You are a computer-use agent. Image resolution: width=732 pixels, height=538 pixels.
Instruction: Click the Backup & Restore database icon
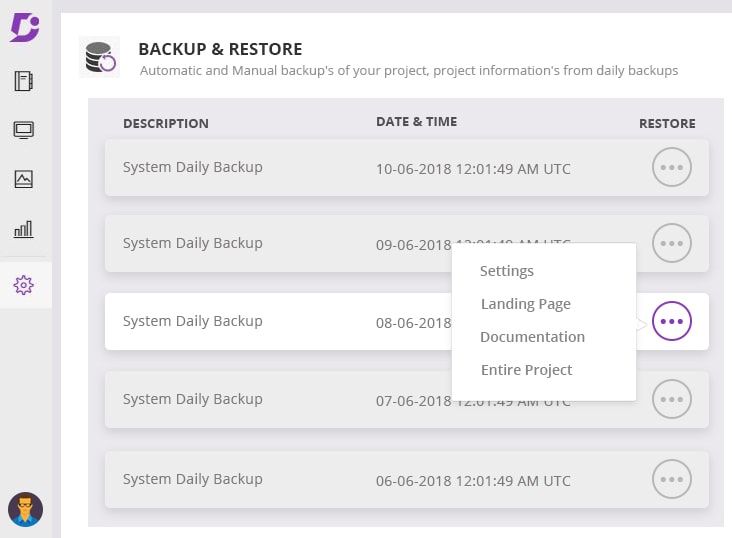point(99,58)
